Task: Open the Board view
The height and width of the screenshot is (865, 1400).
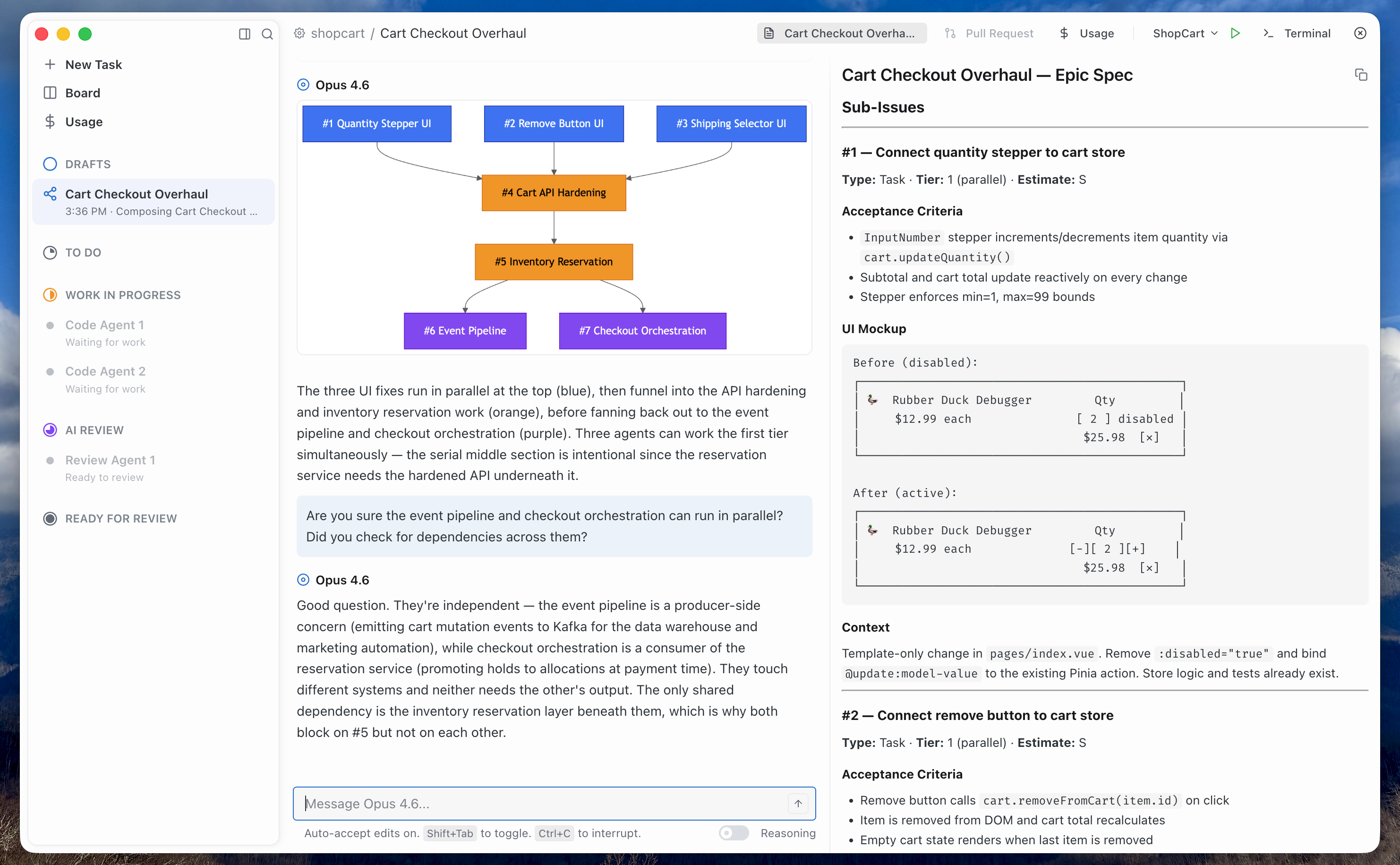Action: (82, 93)
